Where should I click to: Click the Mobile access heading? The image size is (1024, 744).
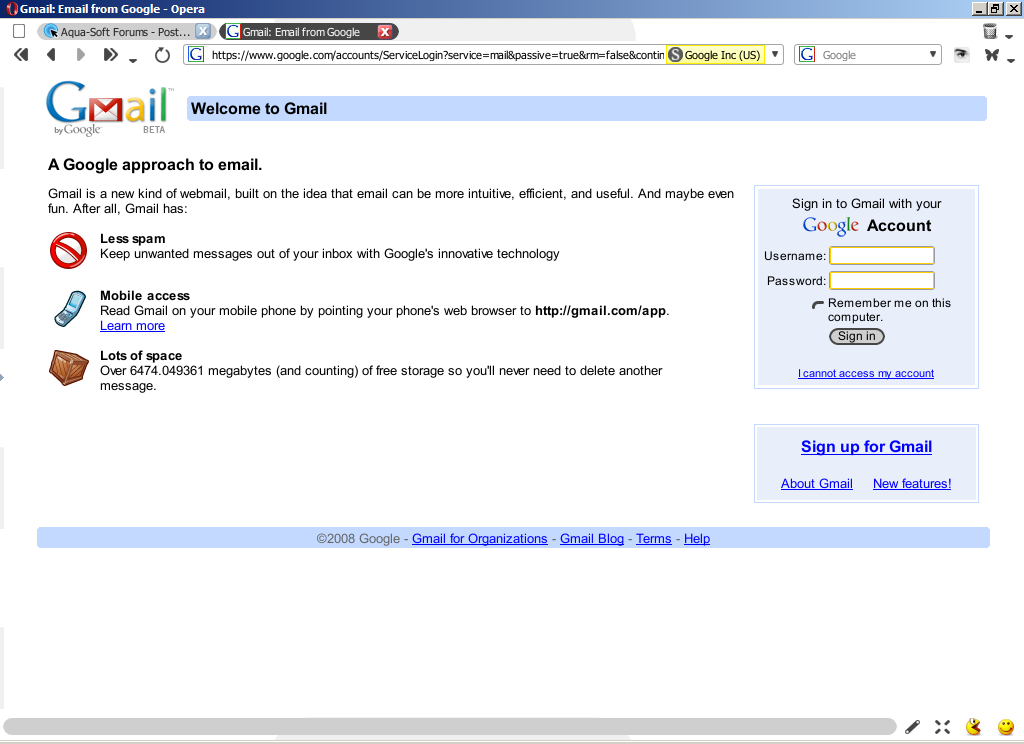click(145, 295)
